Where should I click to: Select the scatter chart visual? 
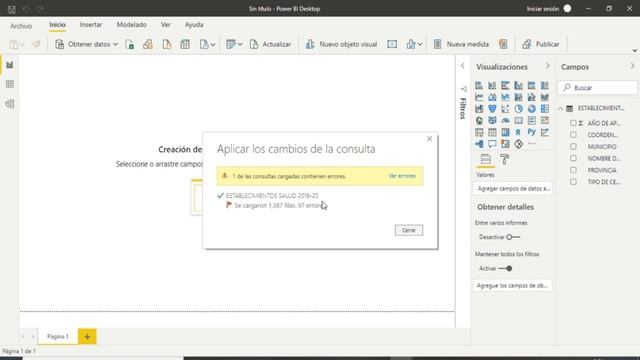(x=505, y=109)
